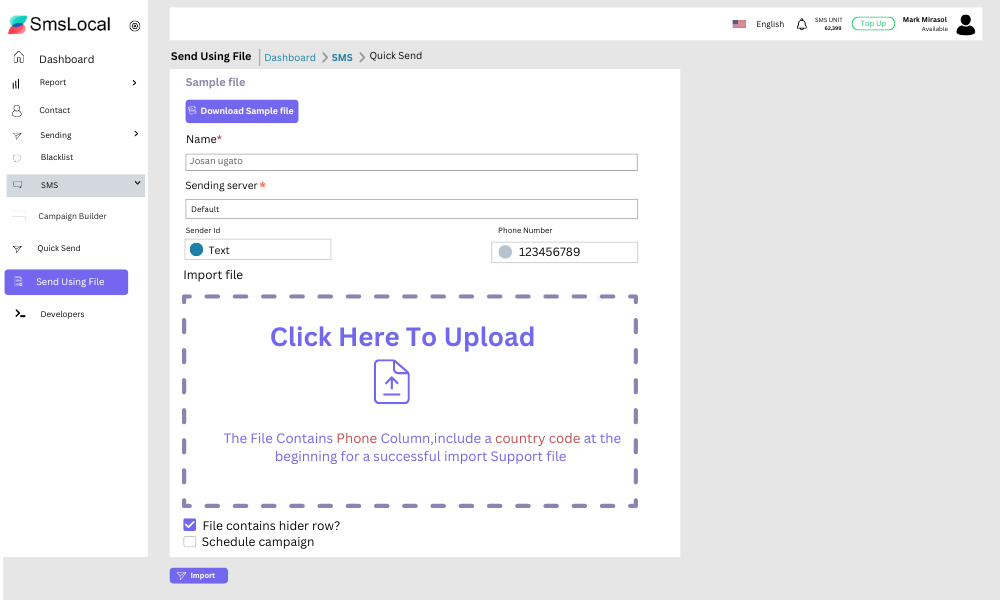Click the US flag language icon
1000x600 pixels.
pyautogui.click(x=739, y=24)
